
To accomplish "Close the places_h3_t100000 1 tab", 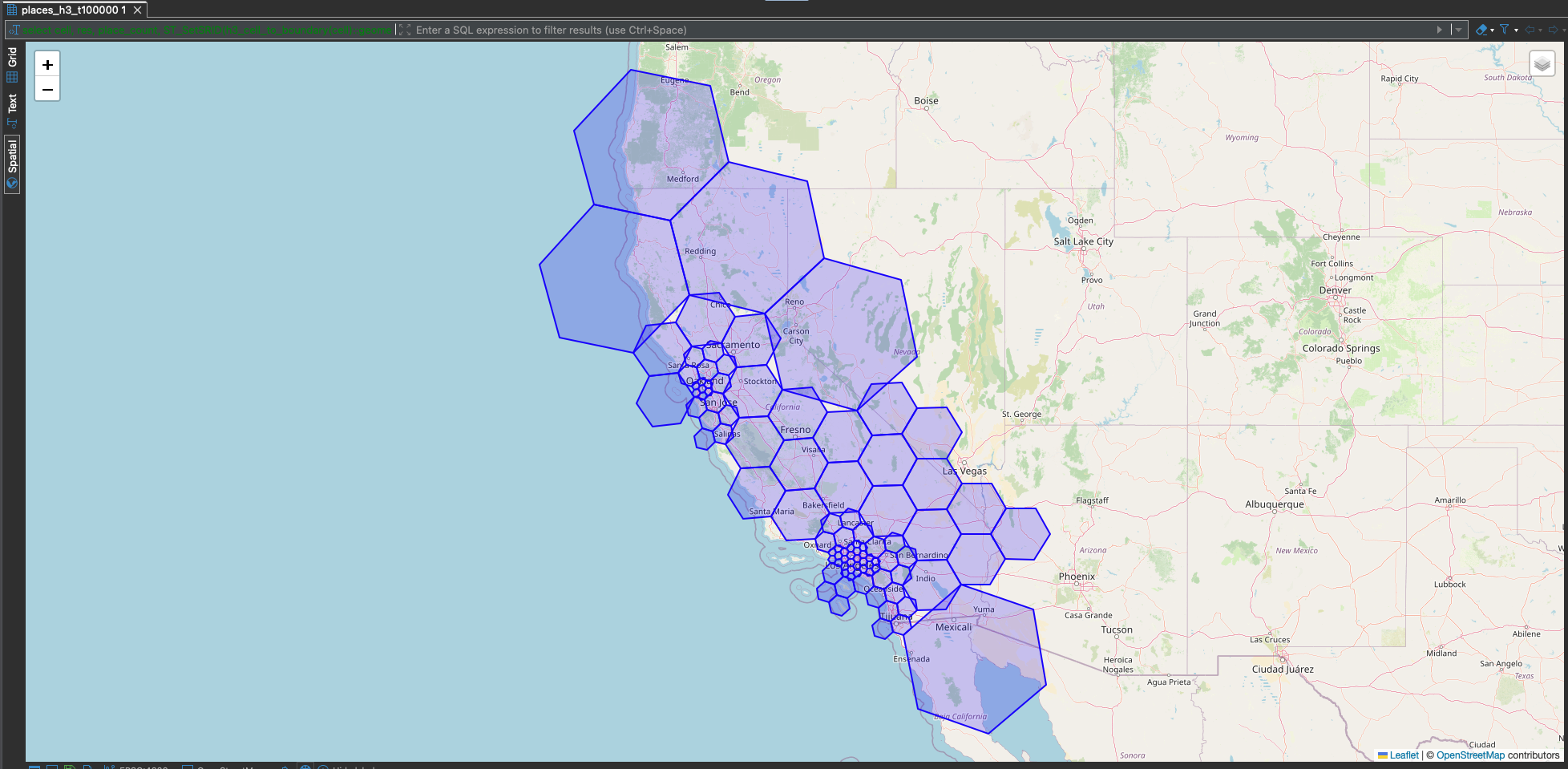I will click(138, 10).
